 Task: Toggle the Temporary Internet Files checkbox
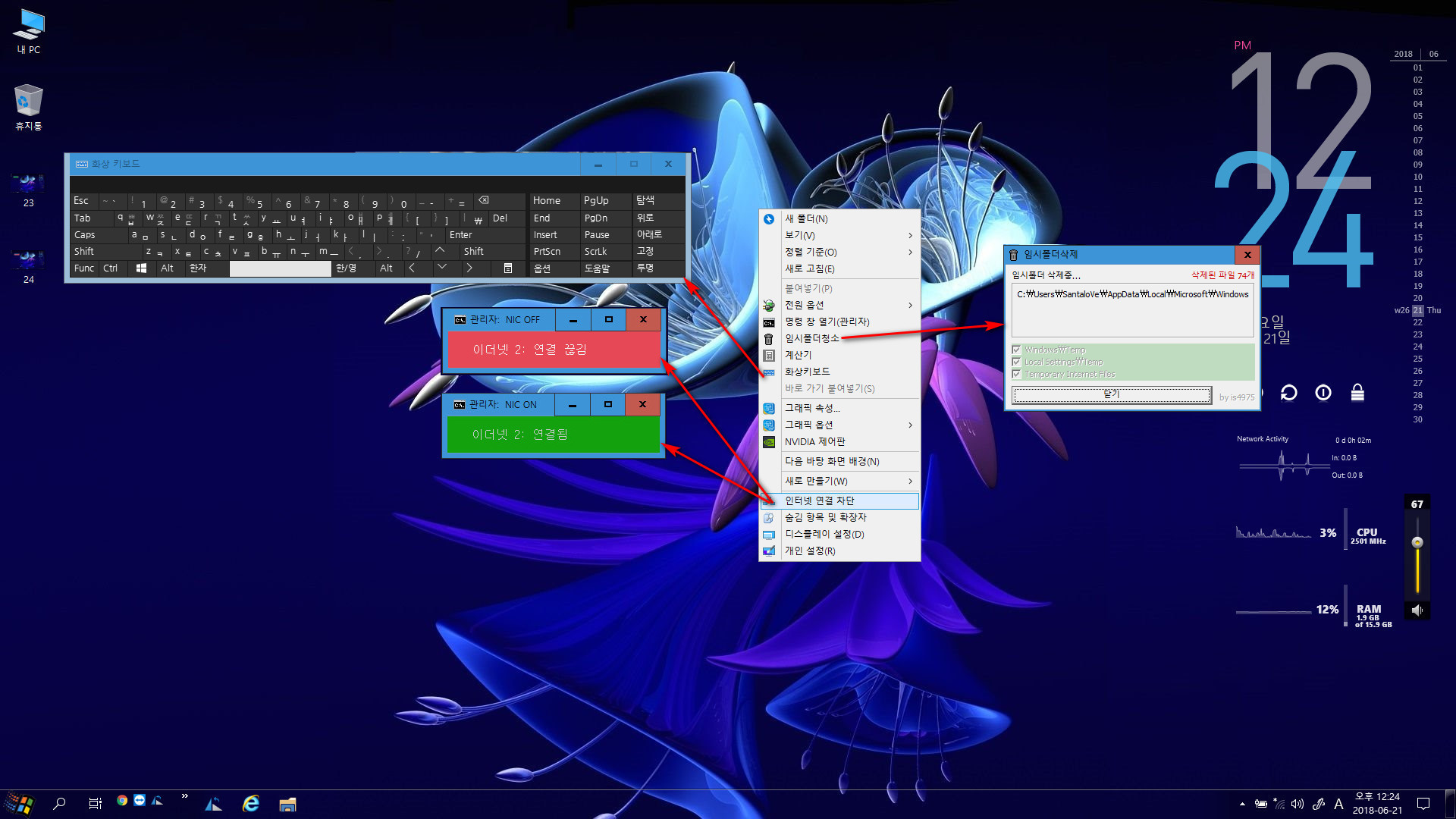coord(1017,375)
